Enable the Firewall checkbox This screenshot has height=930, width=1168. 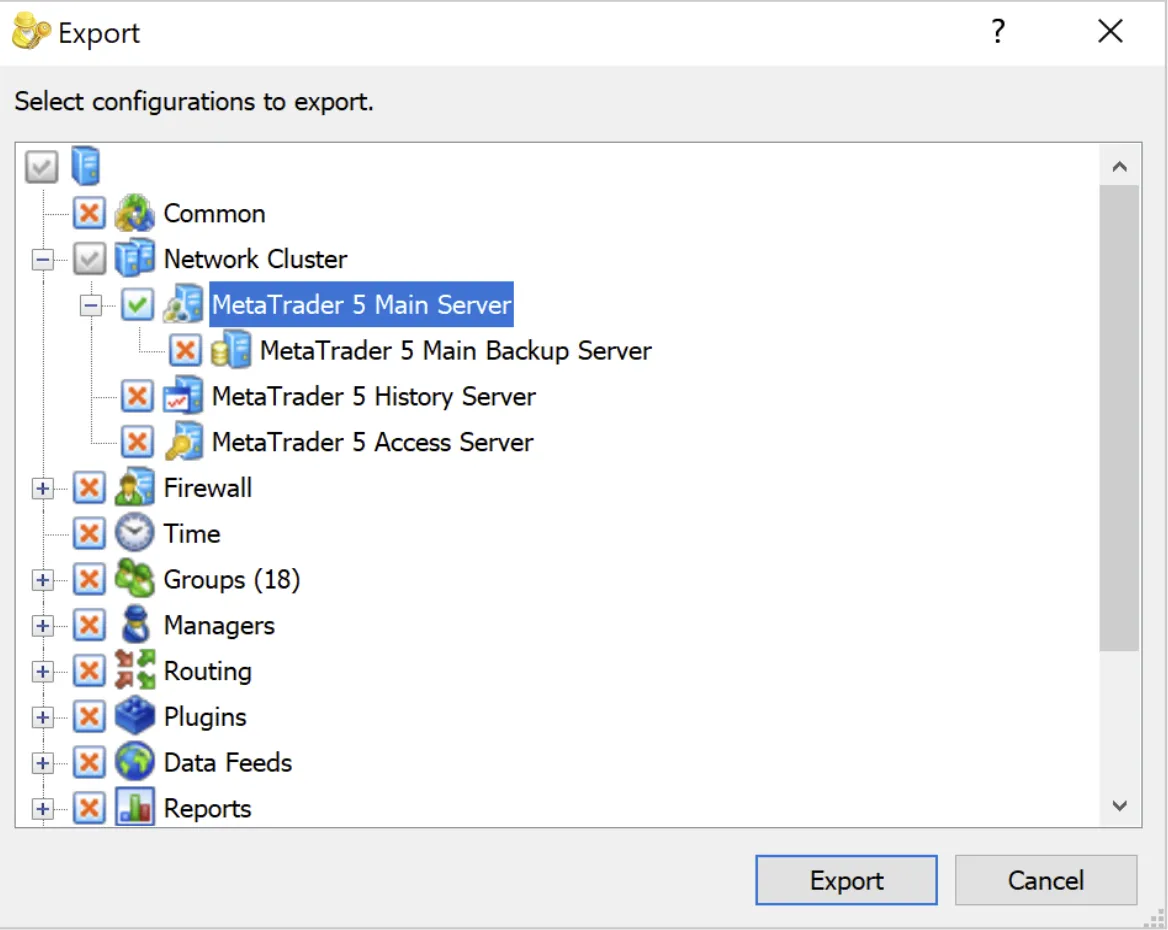(x=89, y=488)
